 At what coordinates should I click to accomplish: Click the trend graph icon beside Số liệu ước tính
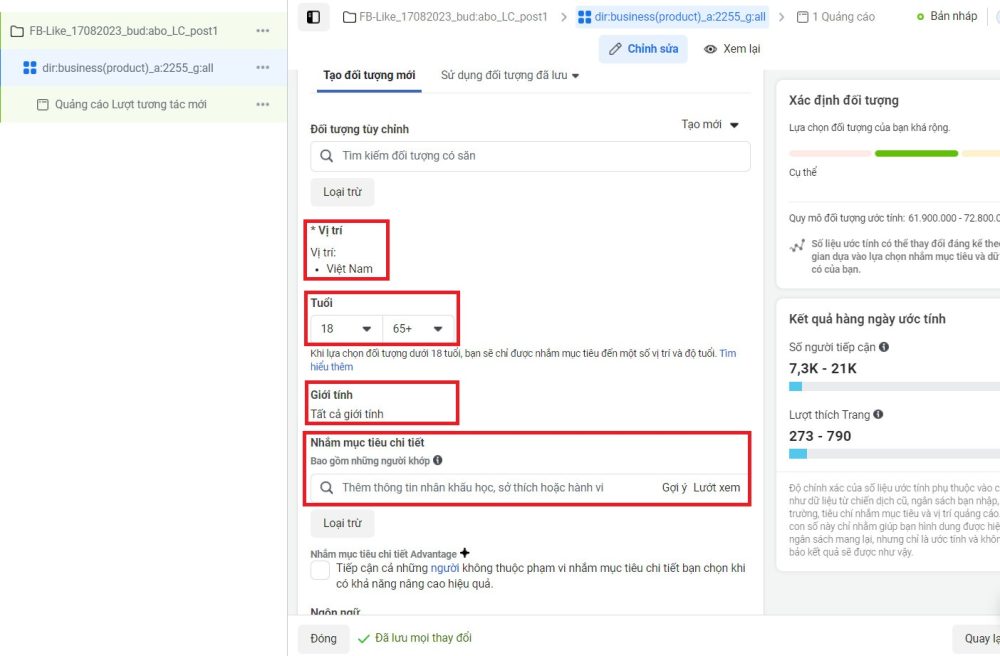[x=797, y=246]
